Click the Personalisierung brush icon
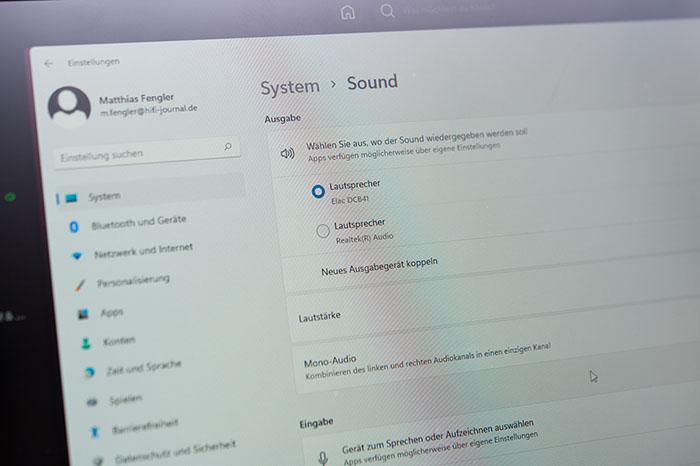 80,285
